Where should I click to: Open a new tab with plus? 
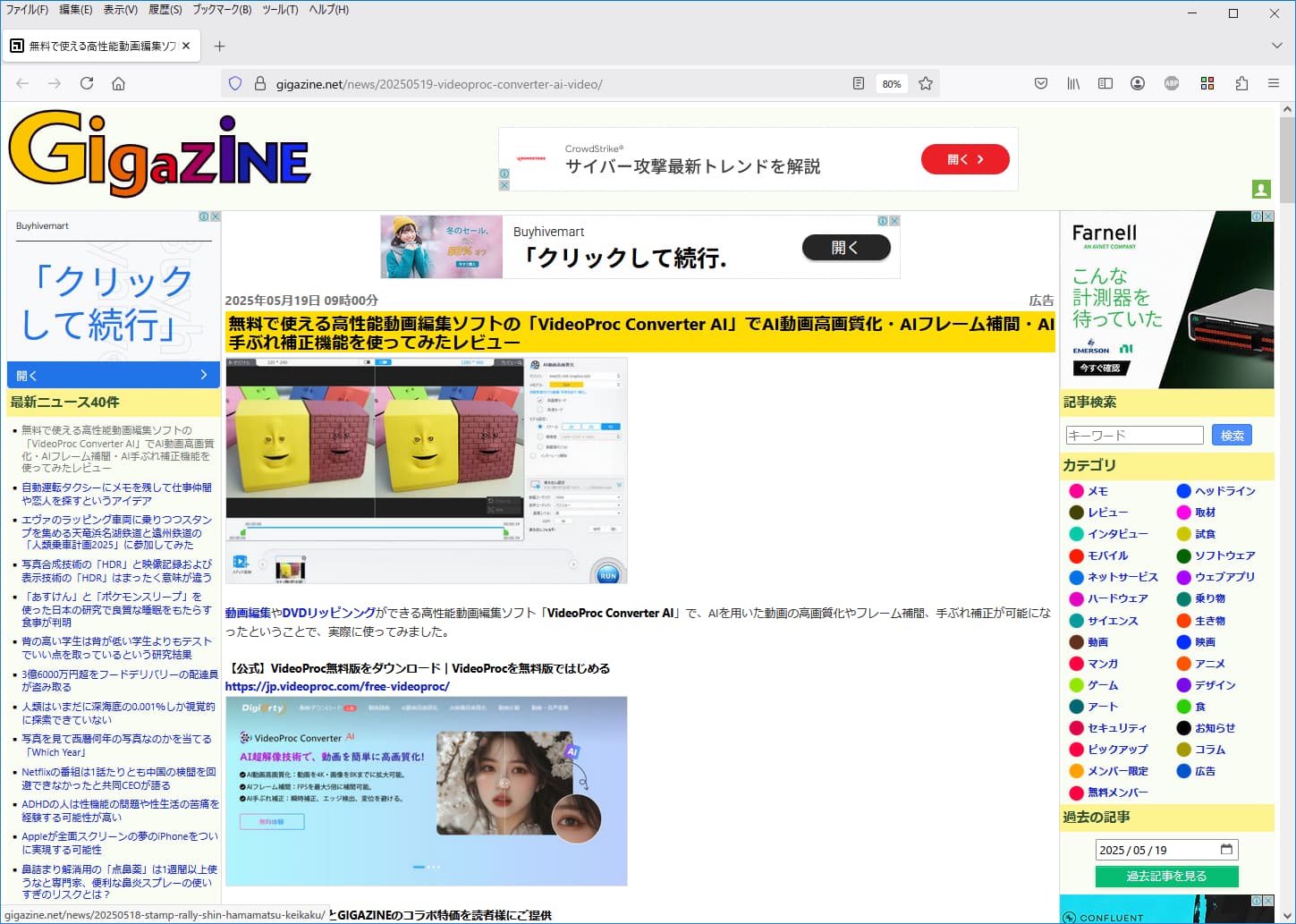(220, 46)
